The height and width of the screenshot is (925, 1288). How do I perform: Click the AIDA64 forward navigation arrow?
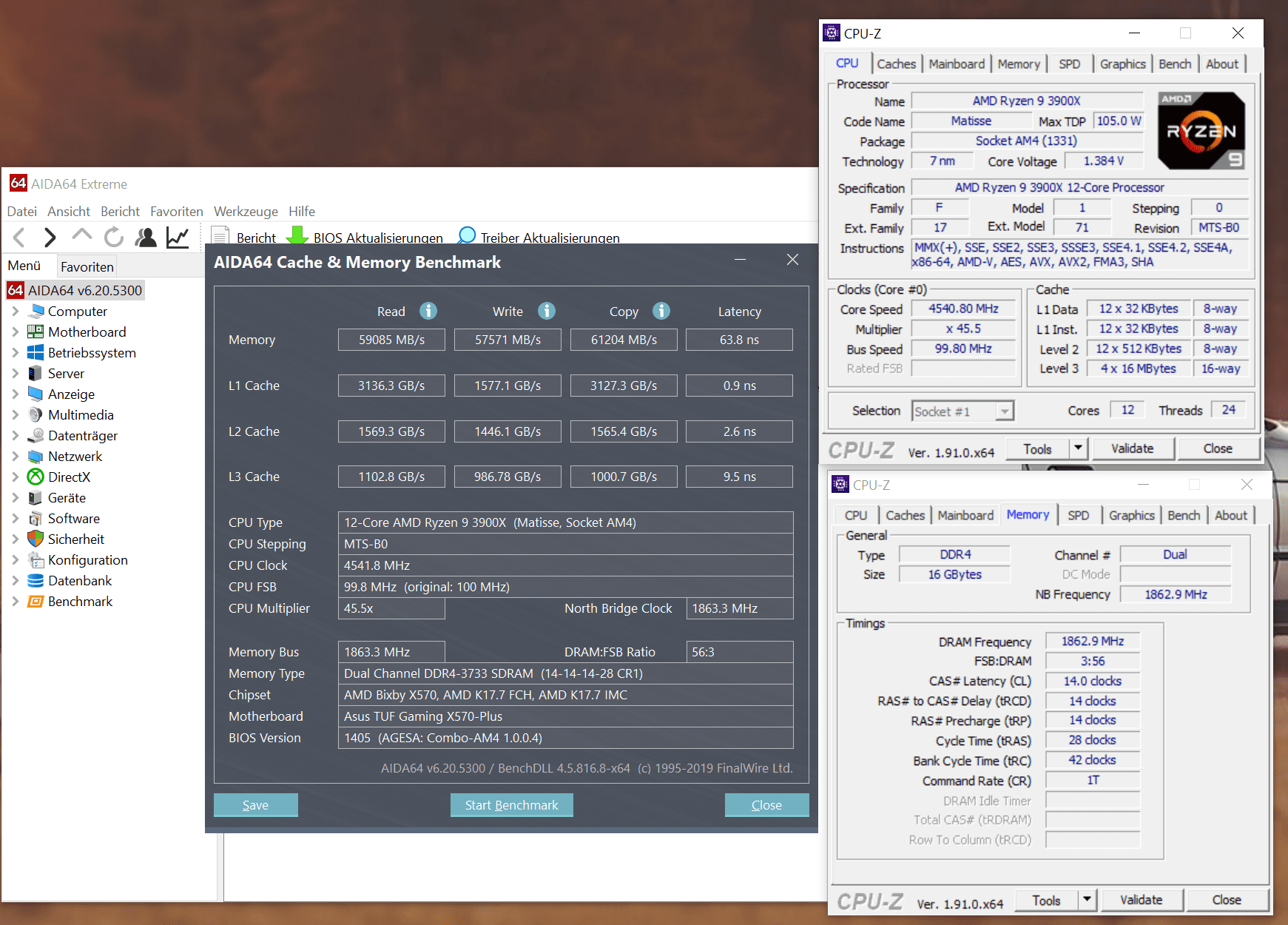coord(50,238)
